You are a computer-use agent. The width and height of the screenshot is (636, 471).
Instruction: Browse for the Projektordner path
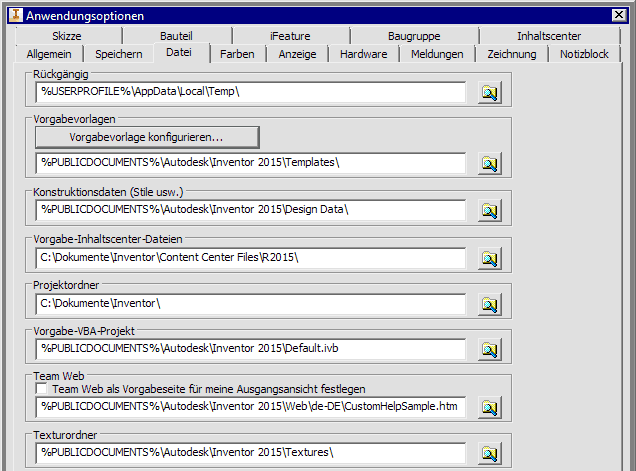click(x=488, y=304)
